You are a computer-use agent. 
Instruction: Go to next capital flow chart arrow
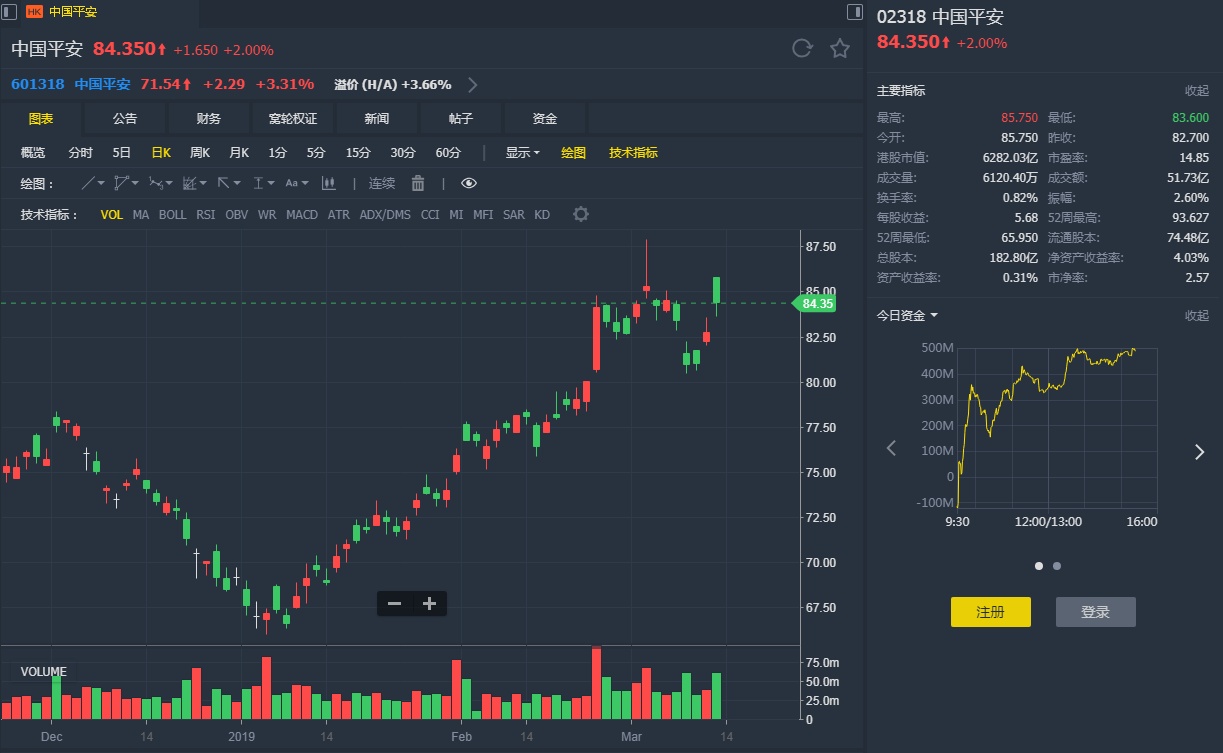click(1199, 451)
